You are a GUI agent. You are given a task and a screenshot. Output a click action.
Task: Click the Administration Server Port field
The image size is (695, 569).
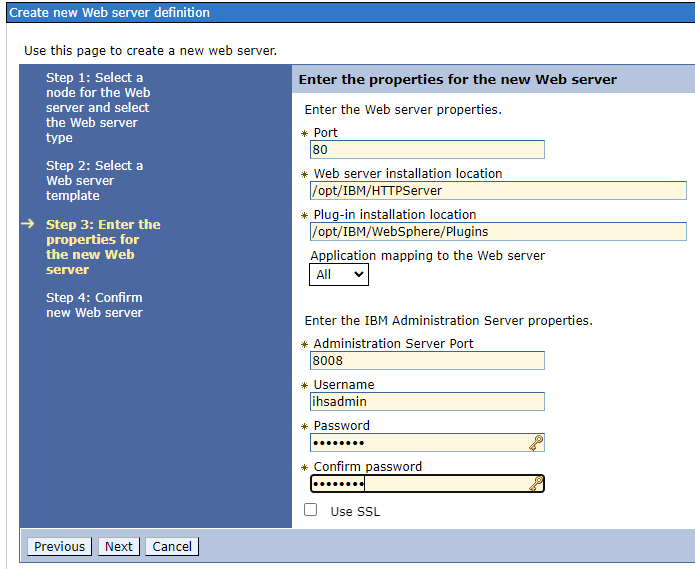tap(427, 361)
